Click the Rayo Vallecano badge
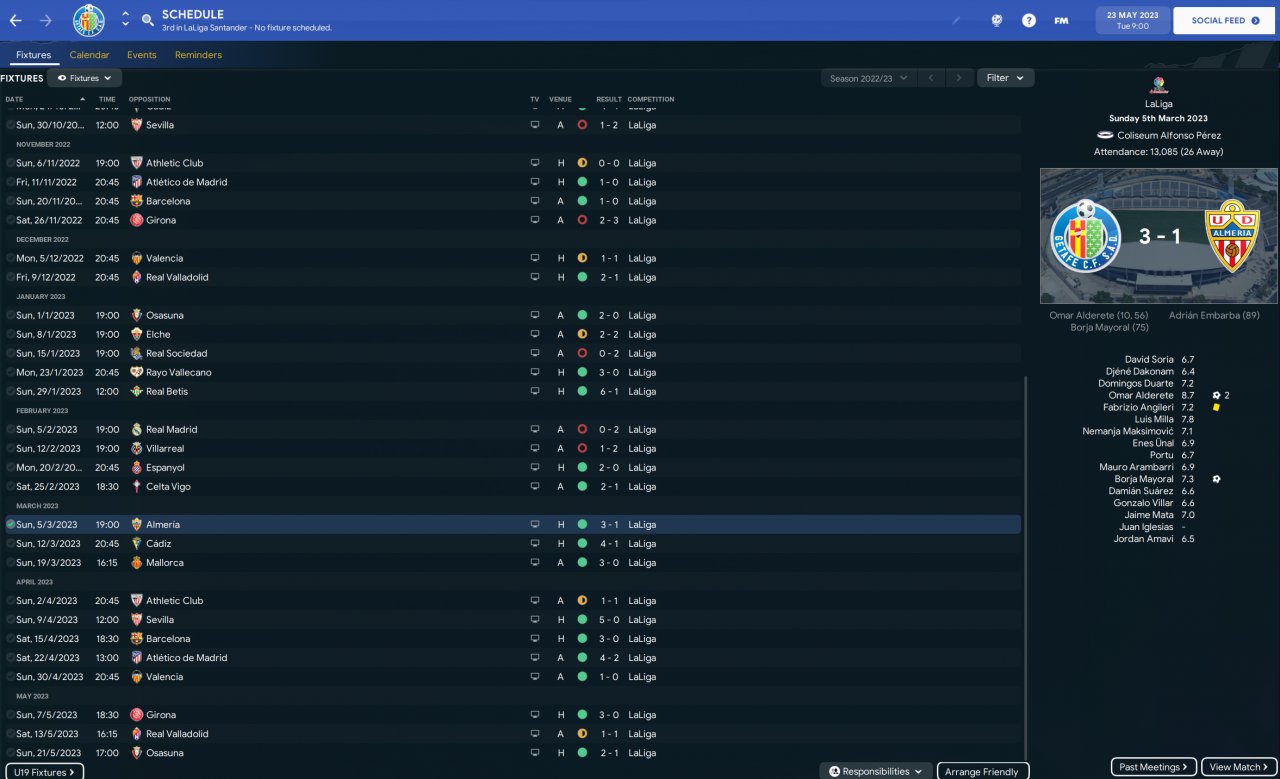 click(x=137, y=372)
